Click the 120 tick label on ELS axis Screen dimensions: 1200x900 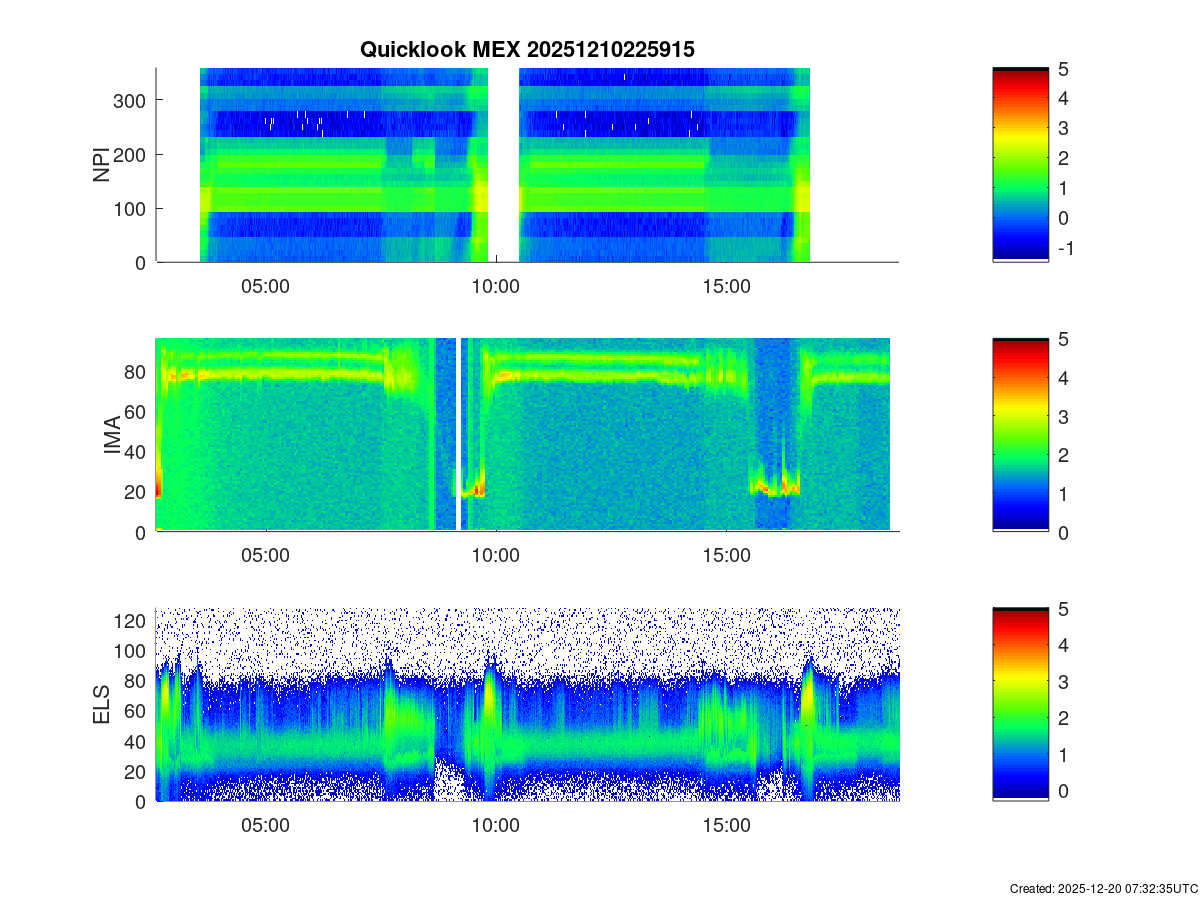[x=131, y=620]
